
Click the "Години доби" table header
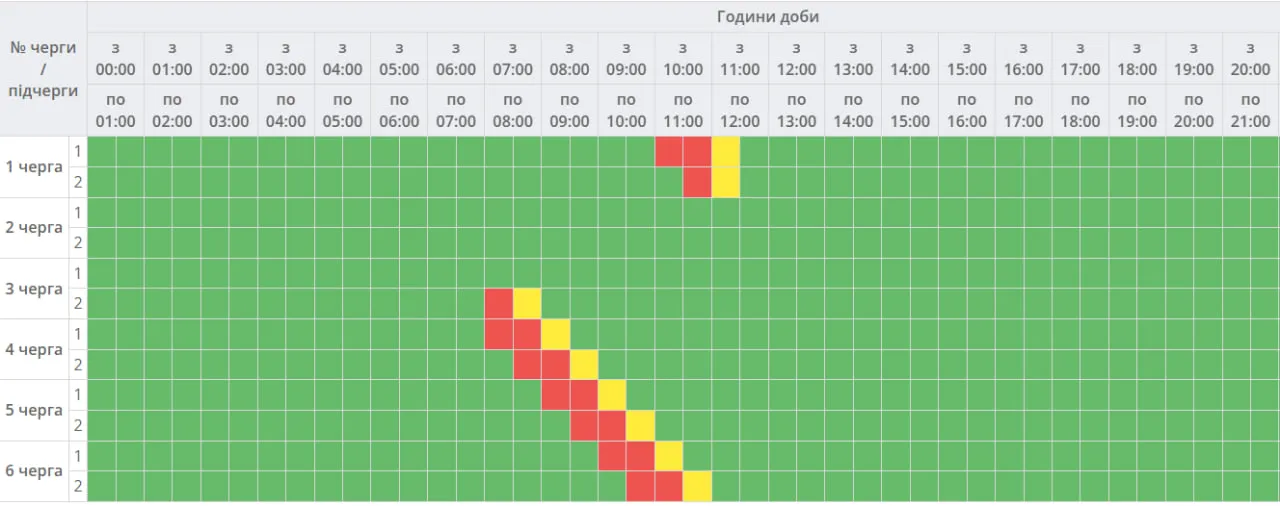point(768,17)
